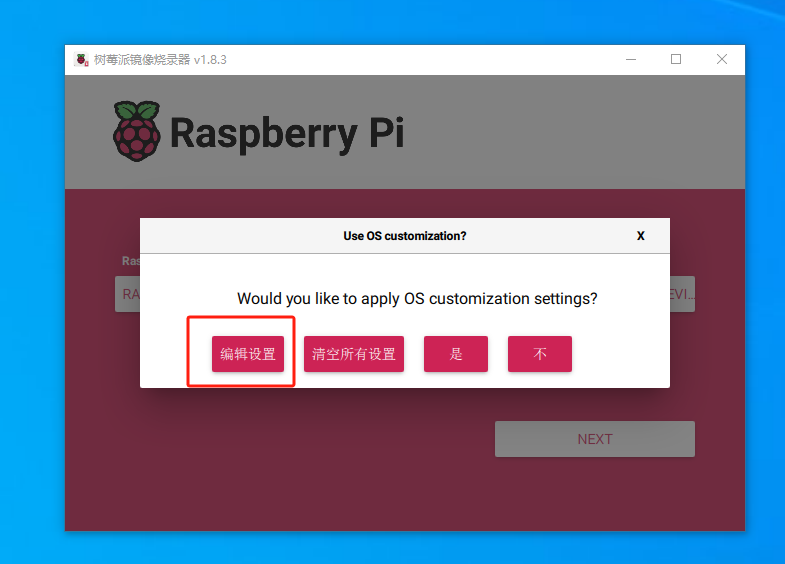The image size is (785, 564).
Task: Choose 是 (Yes) to apply customization
Action: click(x=455, y=354)
